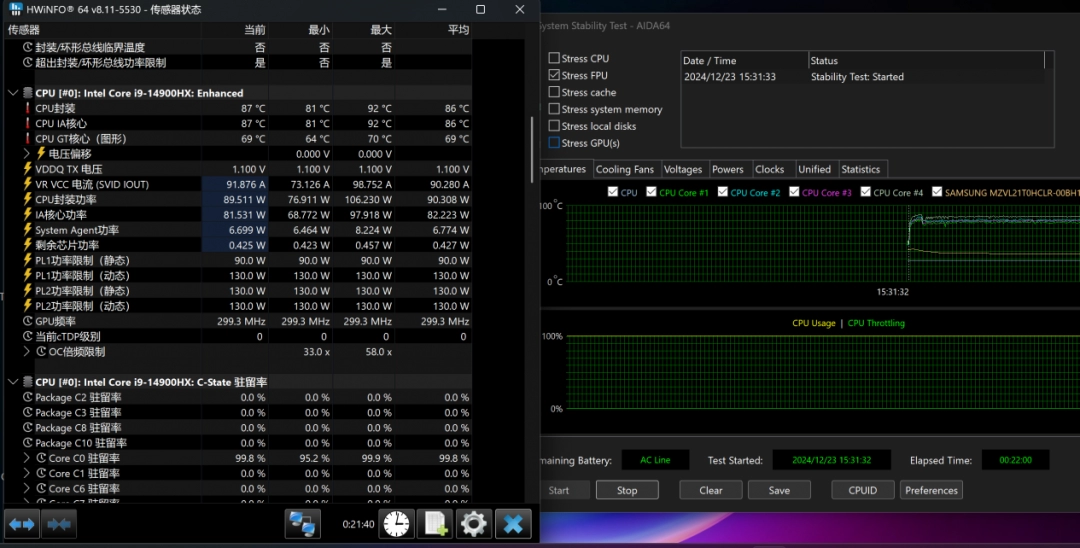Click lightning icon beside VR VCC 电流
This screenshot has height=548, width=1080.
[x=28, y=184]
